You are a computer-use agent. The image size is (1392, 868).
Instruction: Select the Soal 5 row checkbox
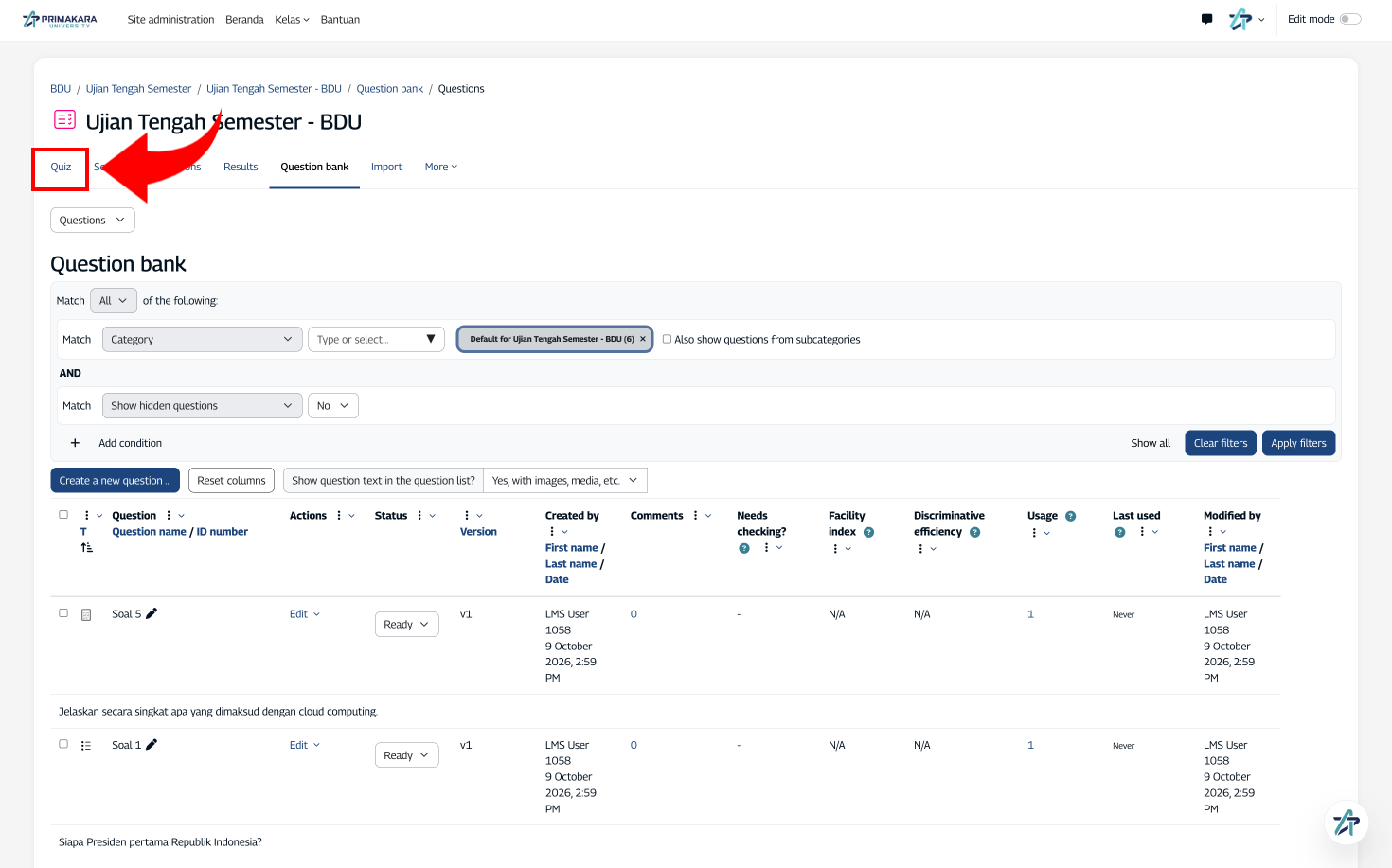[63, 613]
